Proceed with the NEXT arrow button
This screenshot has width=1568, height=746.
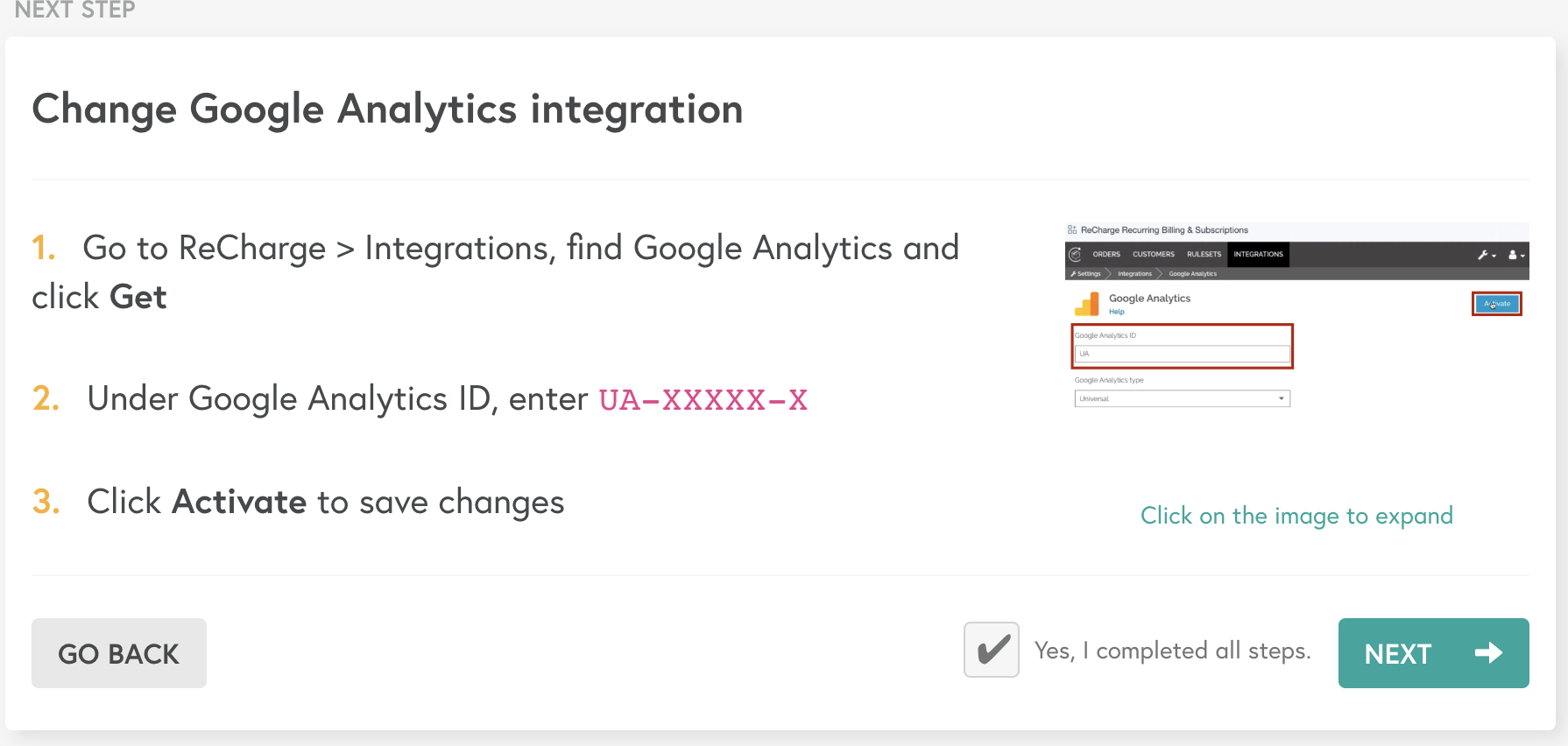point(1433,653)
